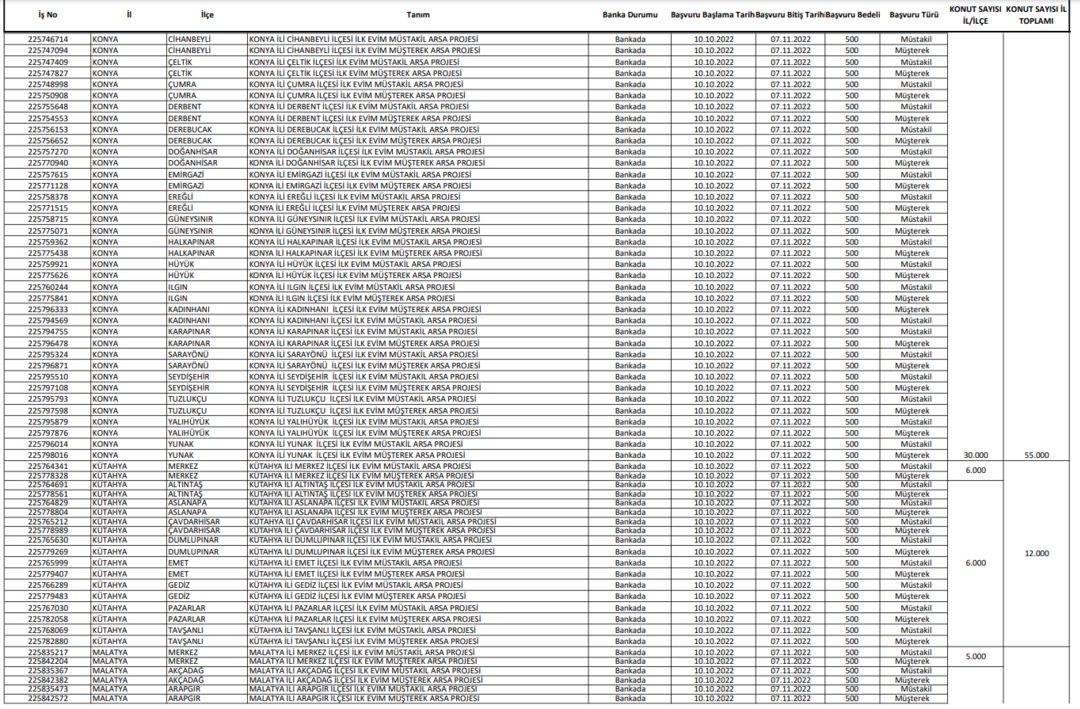Screen dimensions: 1080x709
Task: Select "KONYA İLİ HÜYÜK İLÇESİ İLK EVİM MÜŞTEREK" description
Action: [x=355, y=276]
